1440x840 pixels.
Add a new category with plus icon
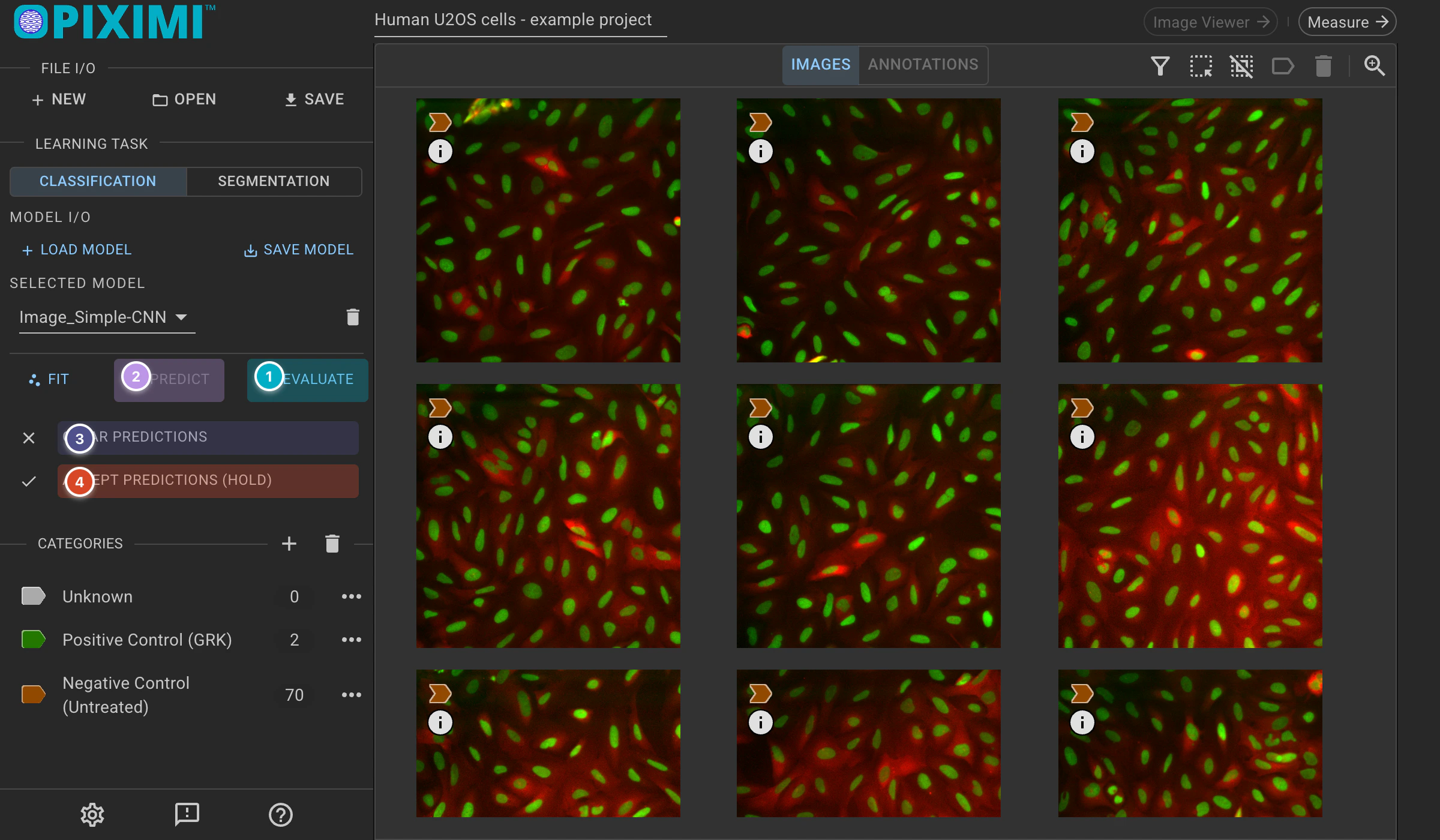[289, 544]
